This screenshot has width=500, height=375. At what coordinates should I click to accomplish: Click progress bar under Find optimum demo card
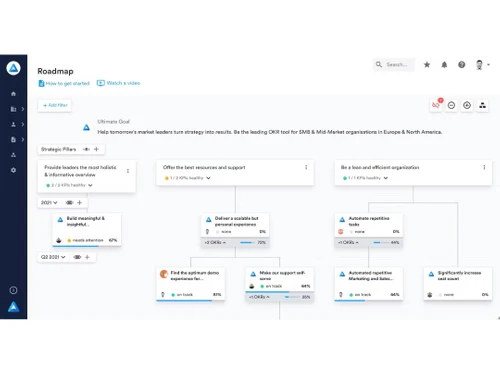190,300
